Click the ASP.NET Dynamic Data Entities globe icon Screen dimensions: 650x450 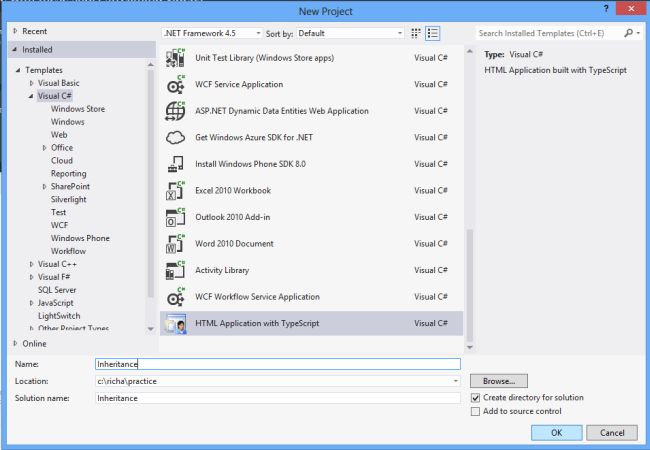pyautogui.click(x=175, y=111)
